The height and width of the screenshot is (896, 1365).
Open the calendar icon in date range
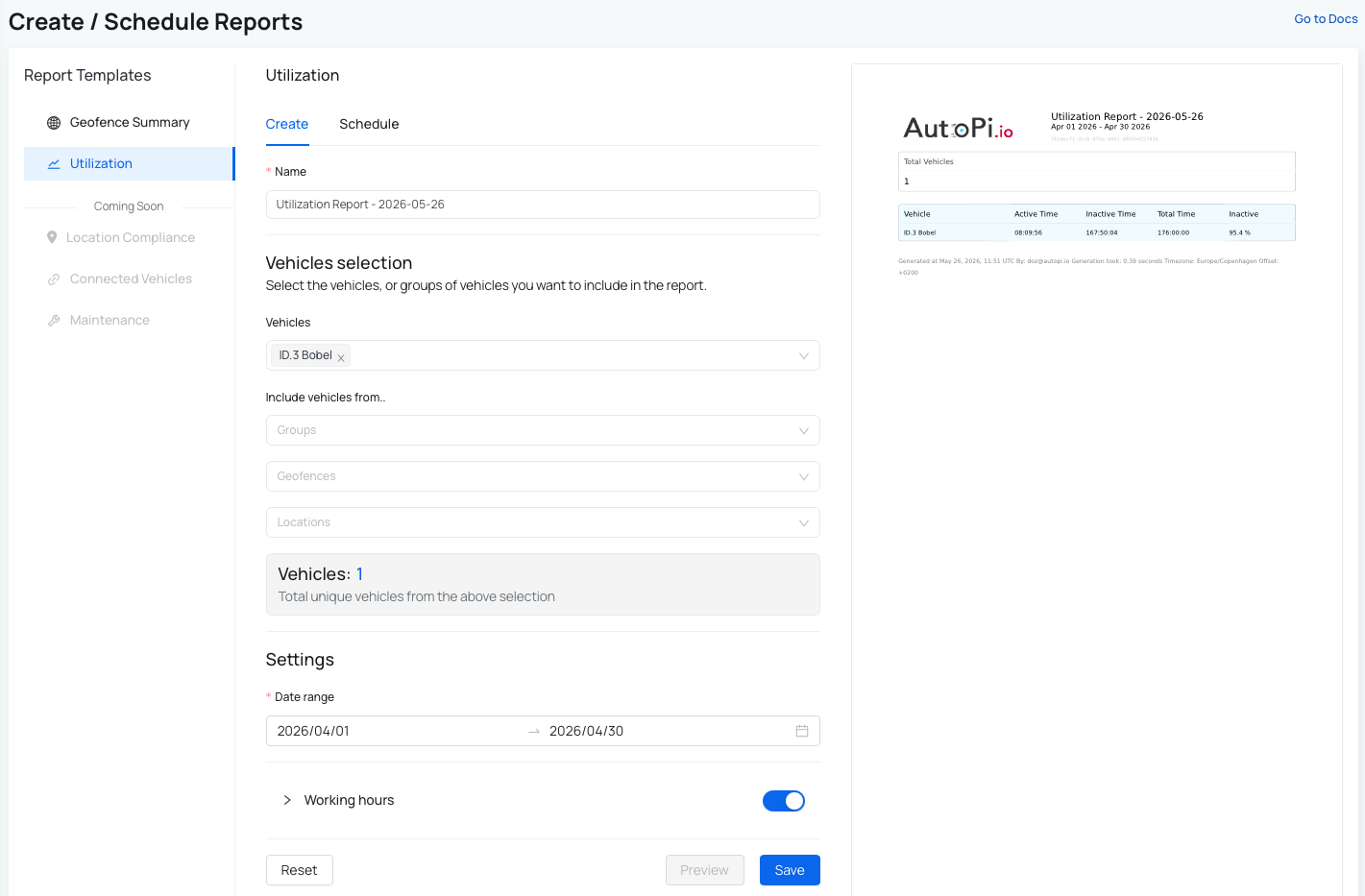802,731
